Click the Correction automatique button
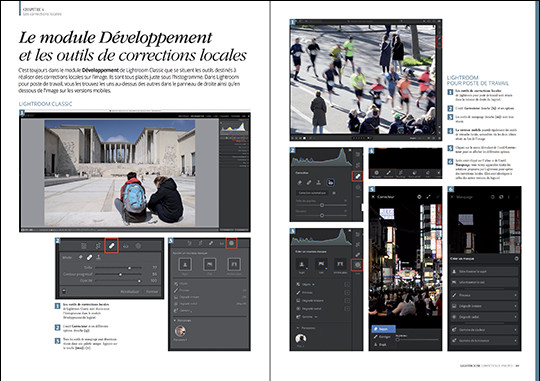Viewport: 540px width, 381px height. (312, 193)
